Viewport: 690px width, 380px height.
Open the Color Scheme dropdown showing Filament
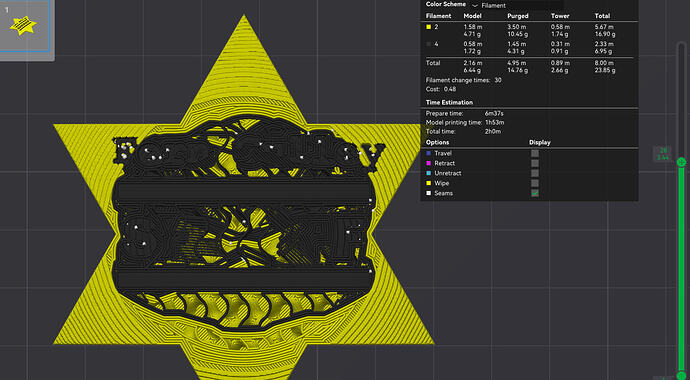518,5
